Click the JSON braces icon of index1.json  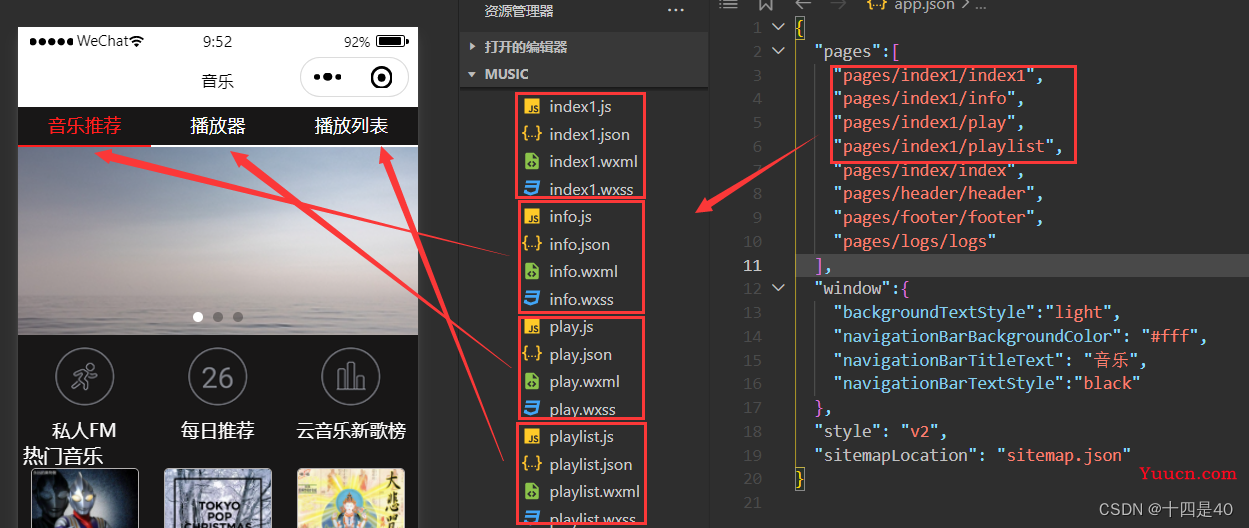pyautogui.click(x=532, y=134)
